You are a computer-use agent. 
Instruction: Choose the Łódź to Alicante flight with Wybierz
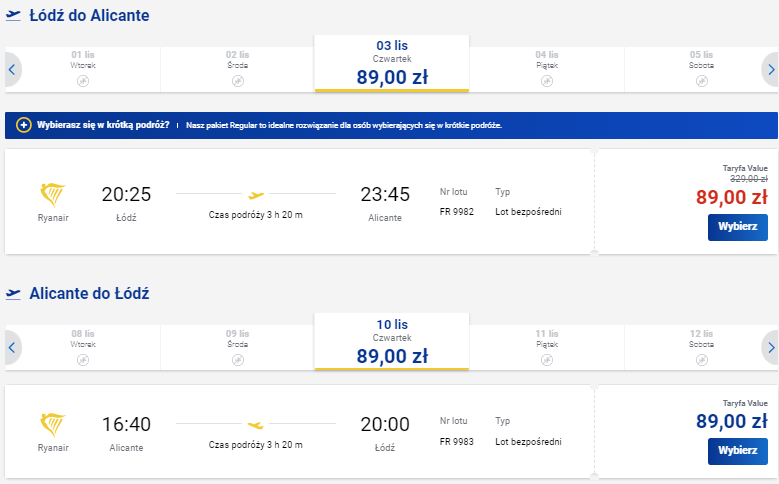pyautogui.click(x=738, y=227)
